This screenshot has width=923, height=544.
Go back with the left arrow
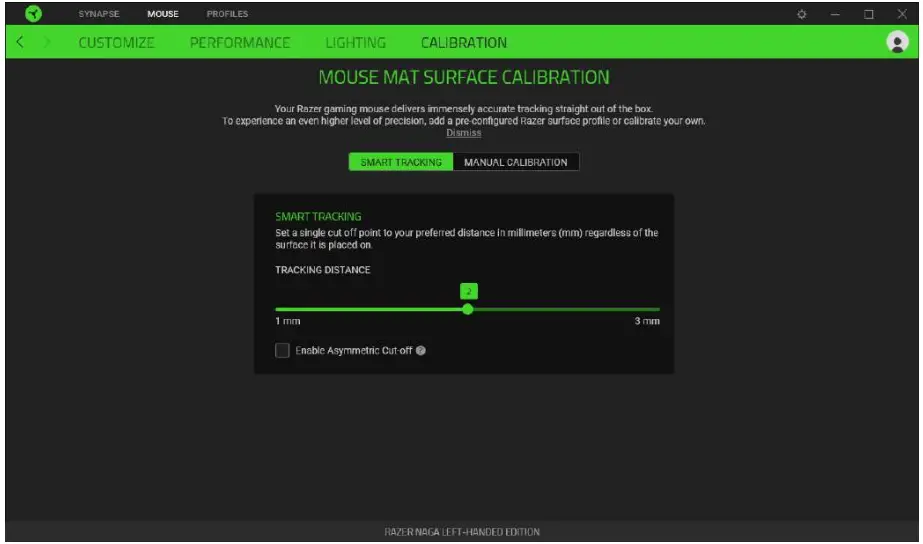click(x=20, y=42)
